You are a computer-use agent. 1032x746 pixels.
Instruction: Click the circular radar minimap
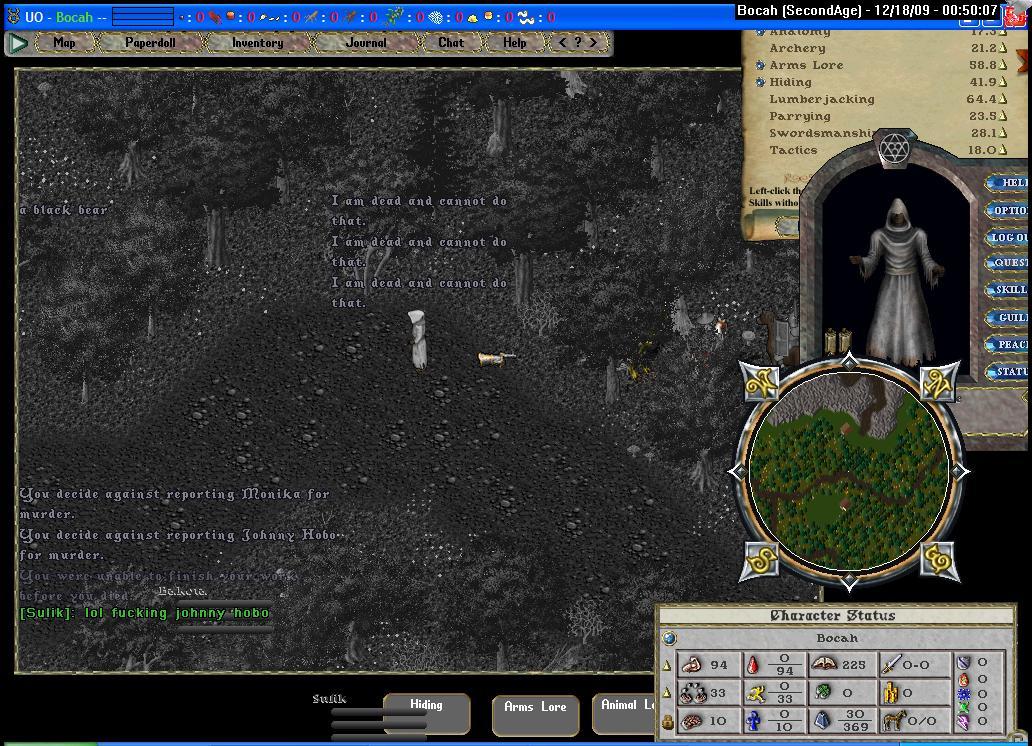tap(848, 472)
